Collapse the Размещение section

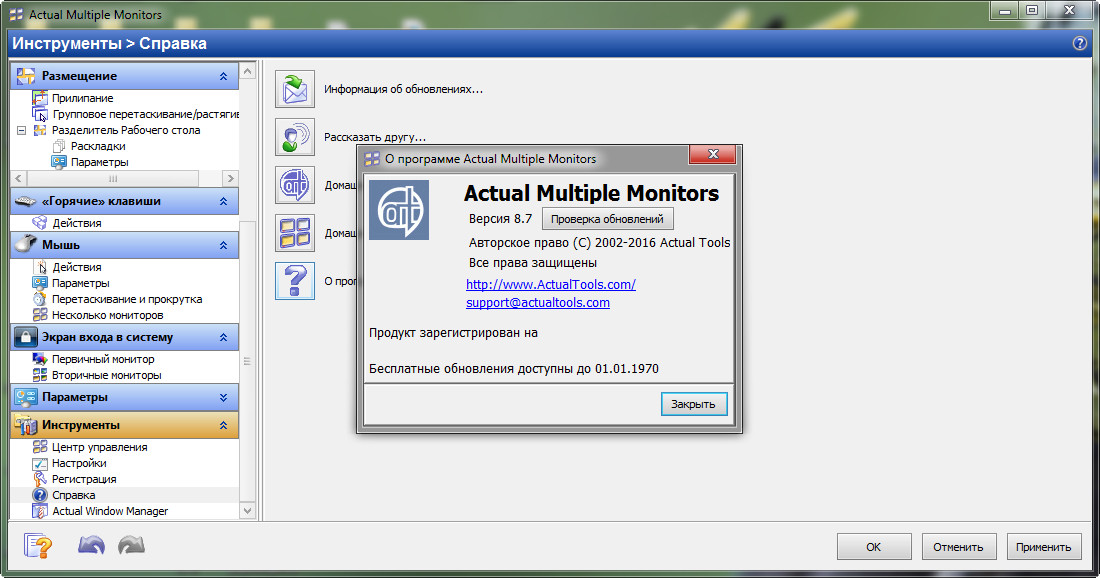pyautogui.click(x=223, y=76)
